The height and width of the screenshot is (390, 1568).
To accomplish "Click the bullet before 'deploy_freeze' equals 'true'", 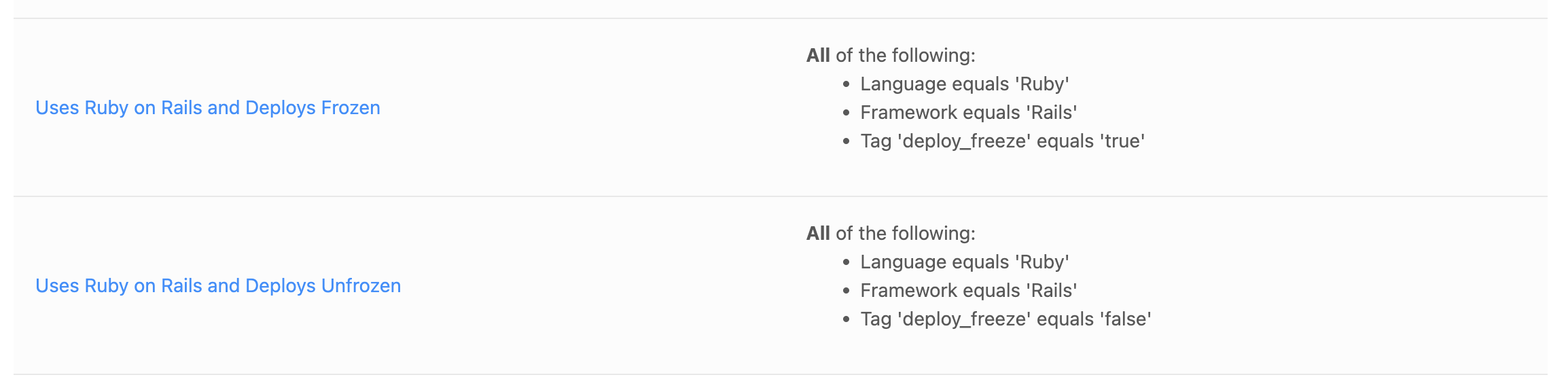I will tap(846, 141).
